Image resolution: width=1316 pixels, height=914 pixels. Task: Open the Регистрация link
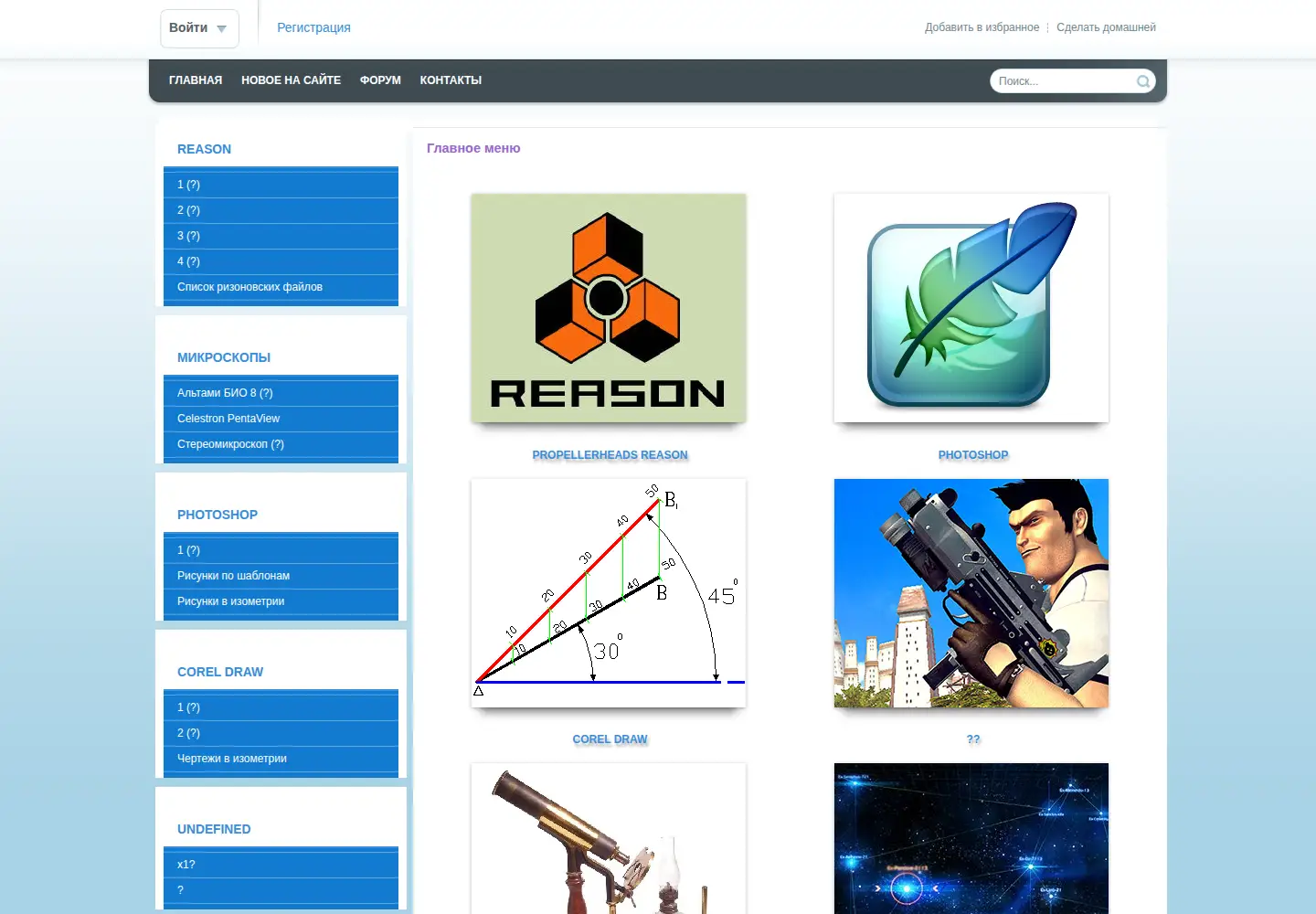click(313, 27)
